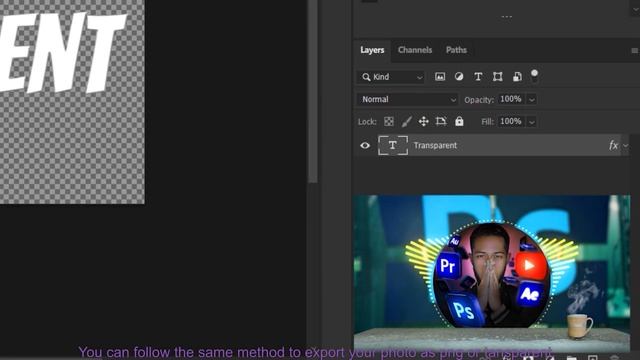Toggle the layer filtering on/off switch
The image size is (640, 360).
(534, 76)
